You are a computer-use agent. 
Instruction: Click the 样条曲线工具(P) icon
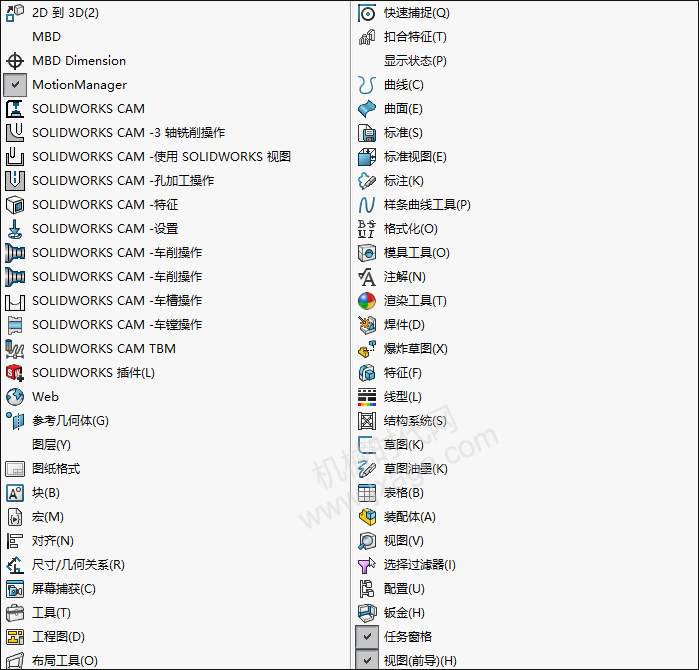click(367, 205)
